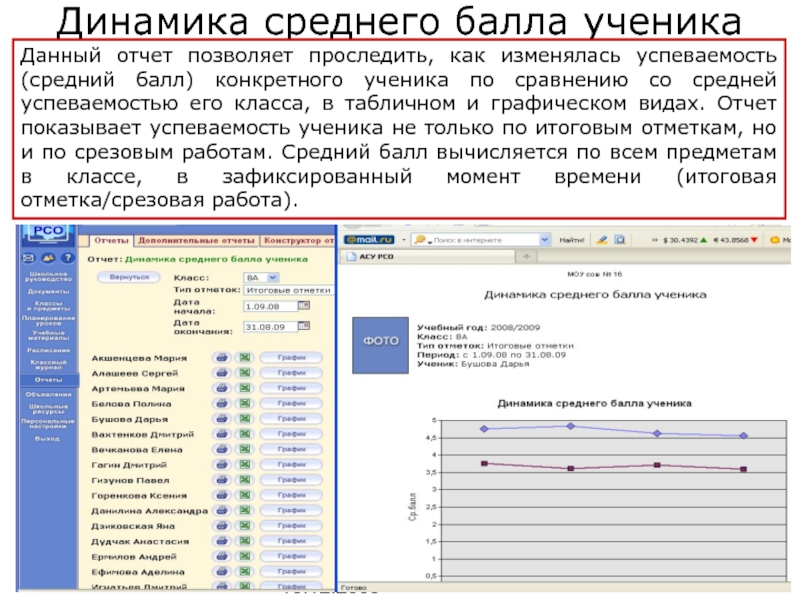800x600 pixels.
Task: Click the mail.ru logo in browser toolbar
Action: tap(369, 240)
